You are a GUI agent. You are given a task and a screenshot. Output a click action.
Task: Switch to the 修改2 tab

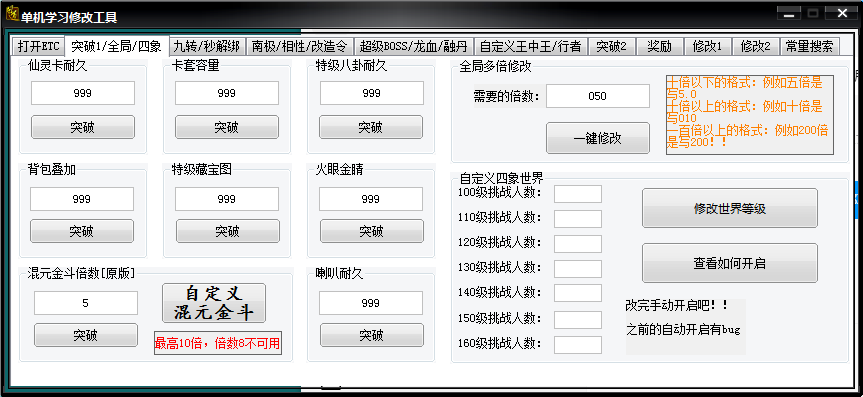tap(755, 46)
